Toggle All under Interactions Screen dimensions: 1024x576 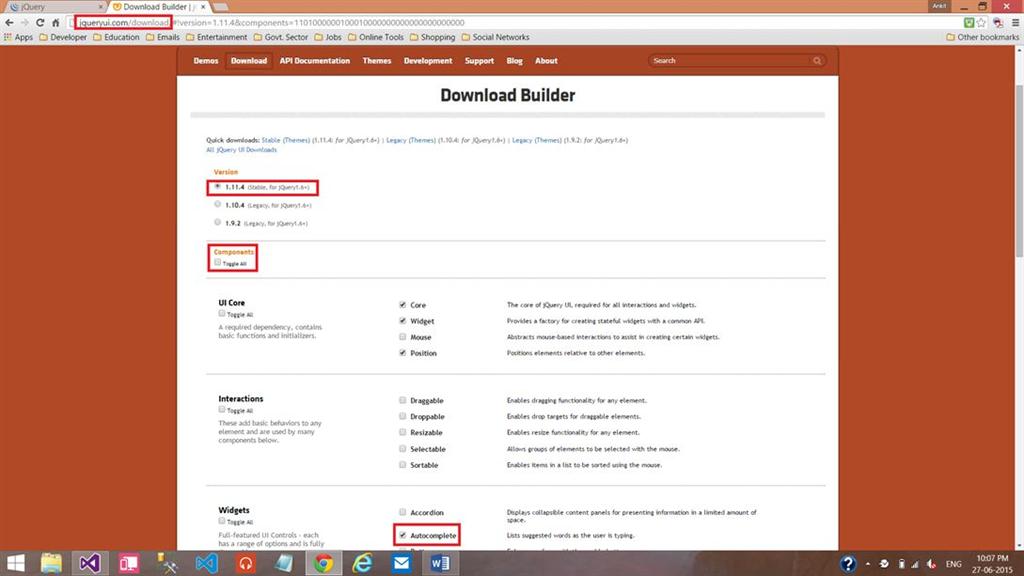(222, 409)
